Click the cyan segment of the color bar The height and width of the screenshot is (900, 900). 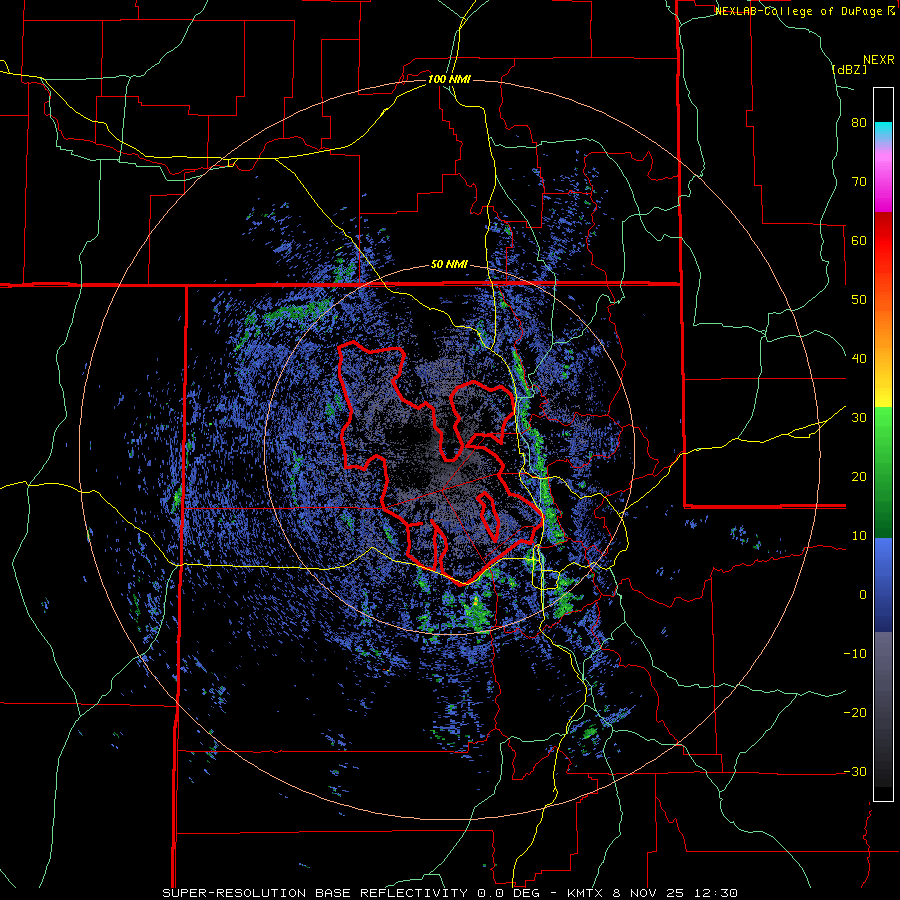[883, 131]
